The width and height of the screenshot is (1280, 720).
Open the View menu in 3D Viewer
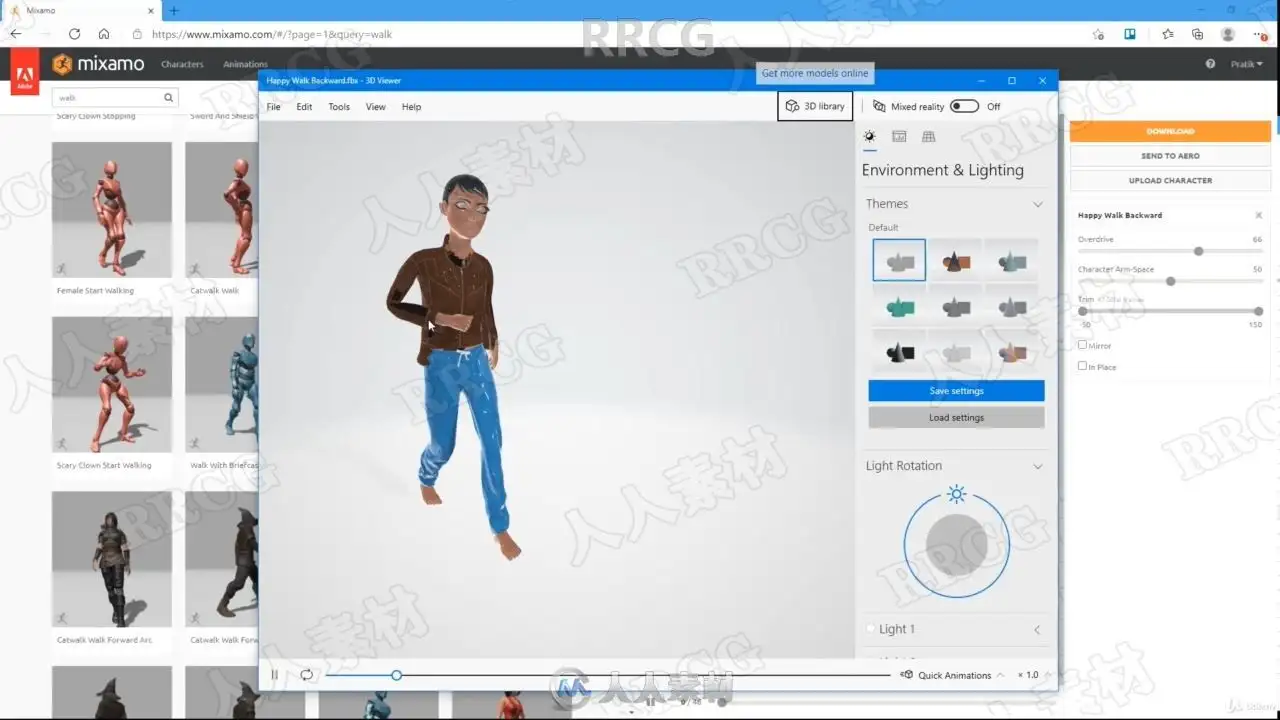click(x=375, y=106)
